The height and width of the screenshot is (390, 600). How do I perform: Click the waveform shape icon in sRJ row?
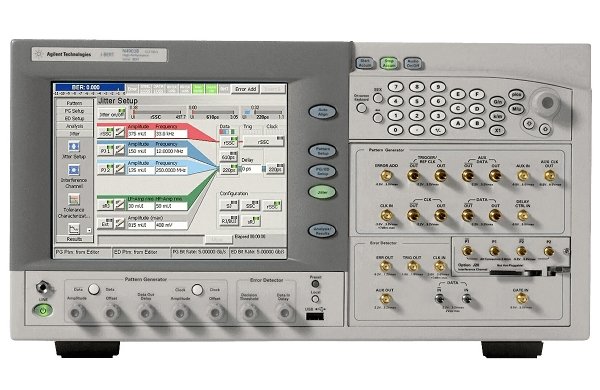click(x=120, y=205)
